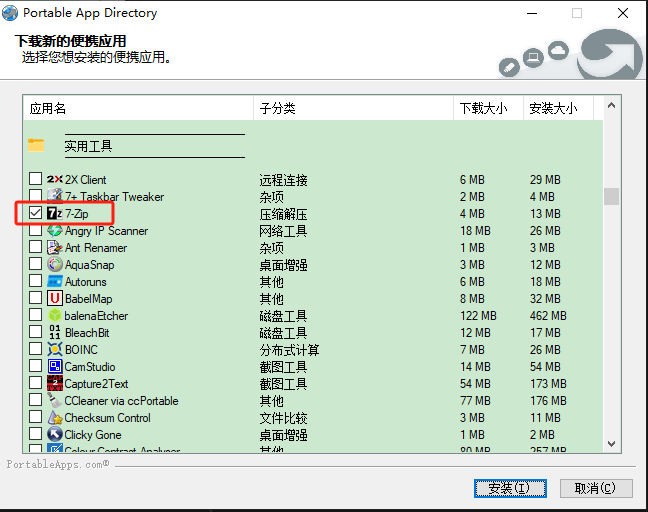The image size is (648, 512).
Task: Click the Checksum Control icon
Action: click(55, 417)
